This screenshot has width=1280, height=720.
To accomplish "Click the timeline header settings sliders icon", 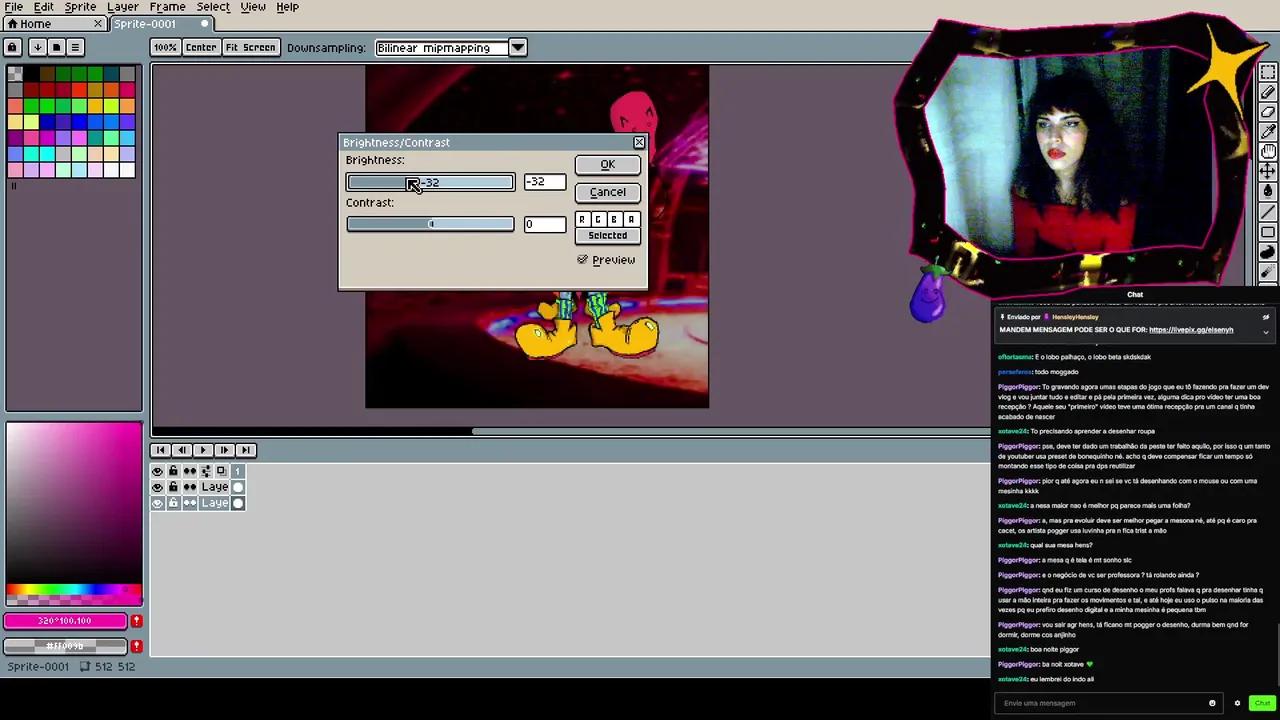I will coord(205,471).
